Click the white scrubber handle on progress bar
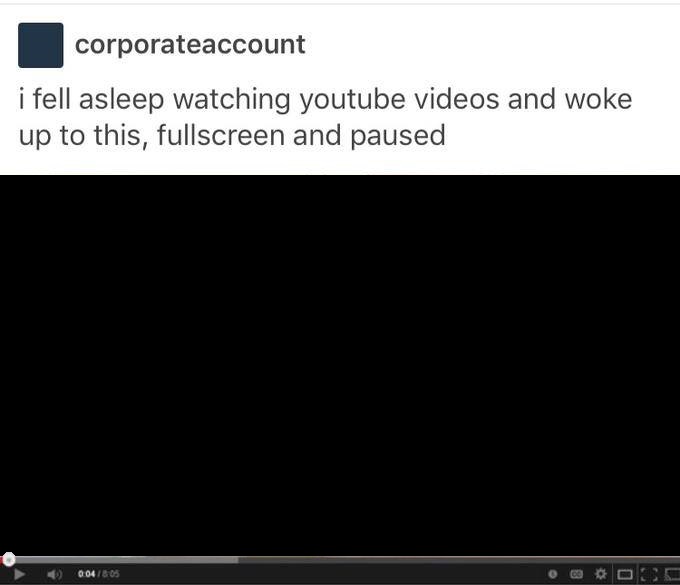The height and width of the screenshot is (585, 680). point(9,559)
